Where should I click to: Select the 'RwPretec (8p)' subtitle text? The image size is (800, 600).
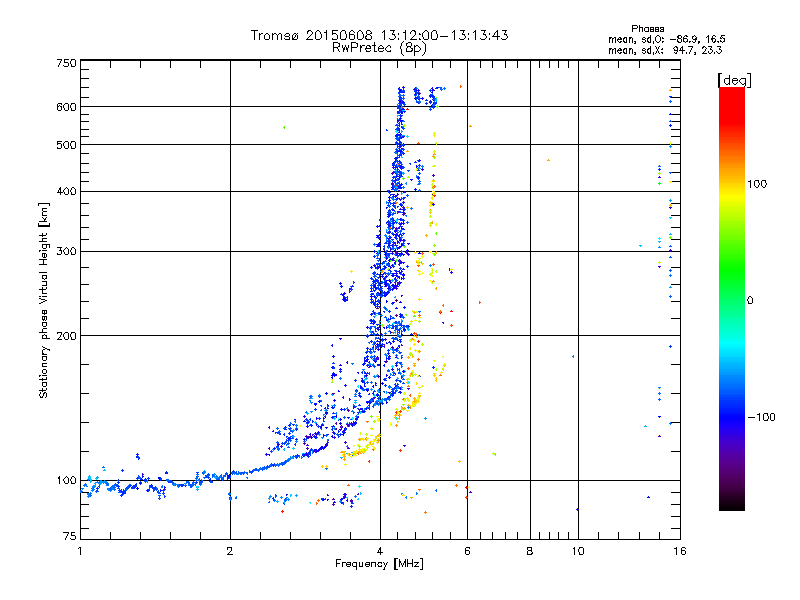[x=379, y=48]
